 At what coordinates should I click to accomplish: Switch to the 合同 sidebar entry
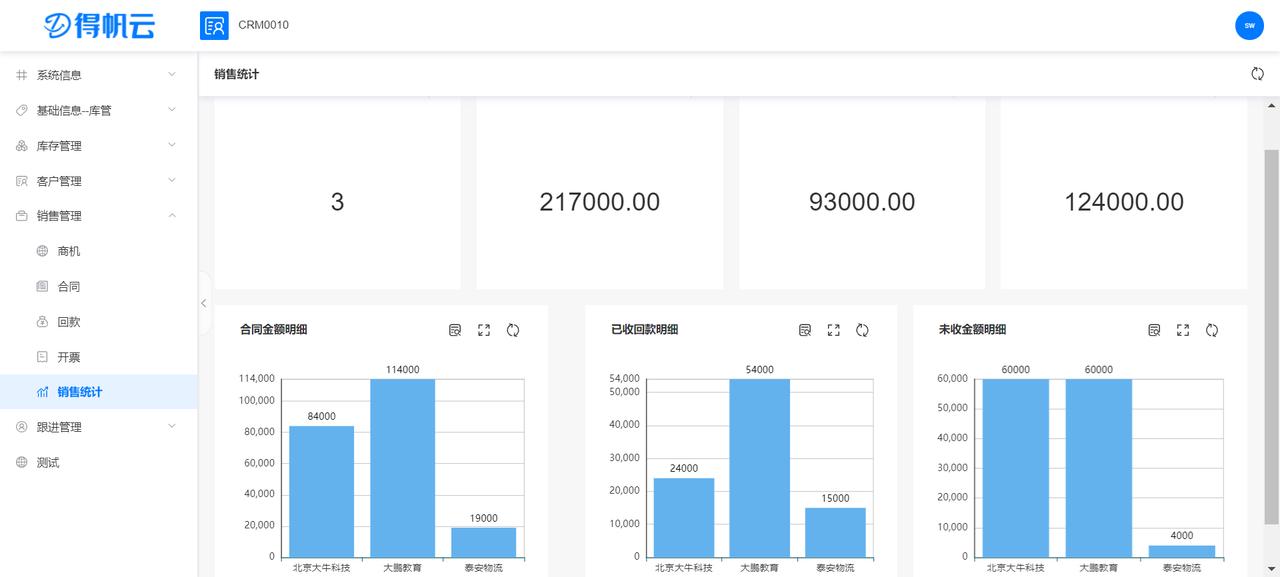67,286
